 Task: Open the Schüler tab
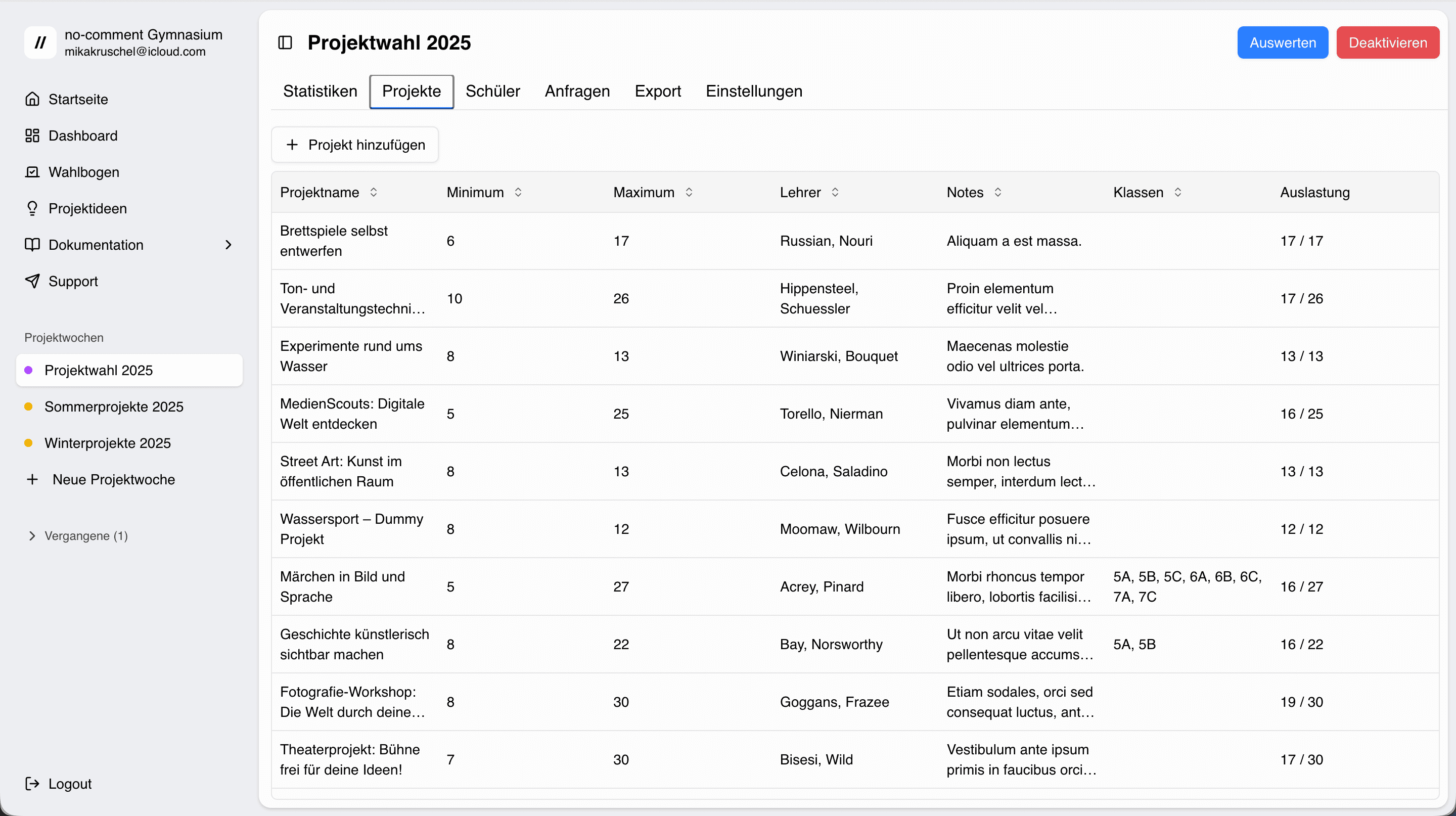pyautogui.click(x=492, y=91)
